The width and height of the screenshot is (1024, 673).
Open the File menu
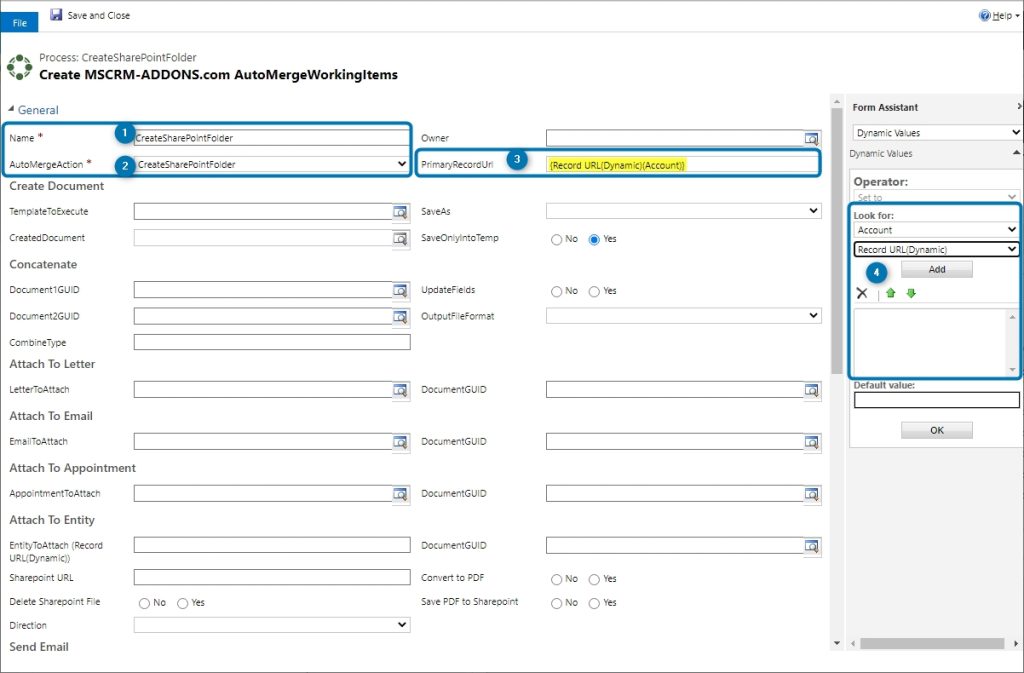click(19, 21)
